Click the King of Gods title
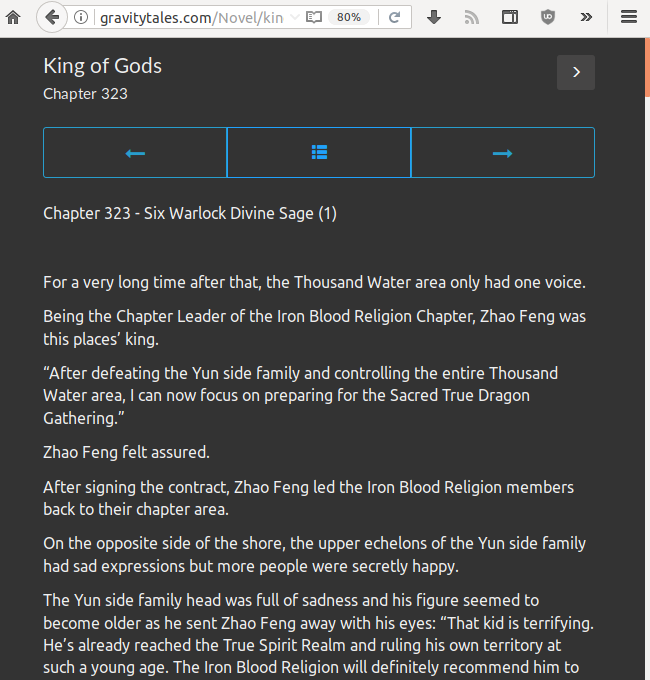The width and height of the screenshot is (650, 680). (102, 66)
